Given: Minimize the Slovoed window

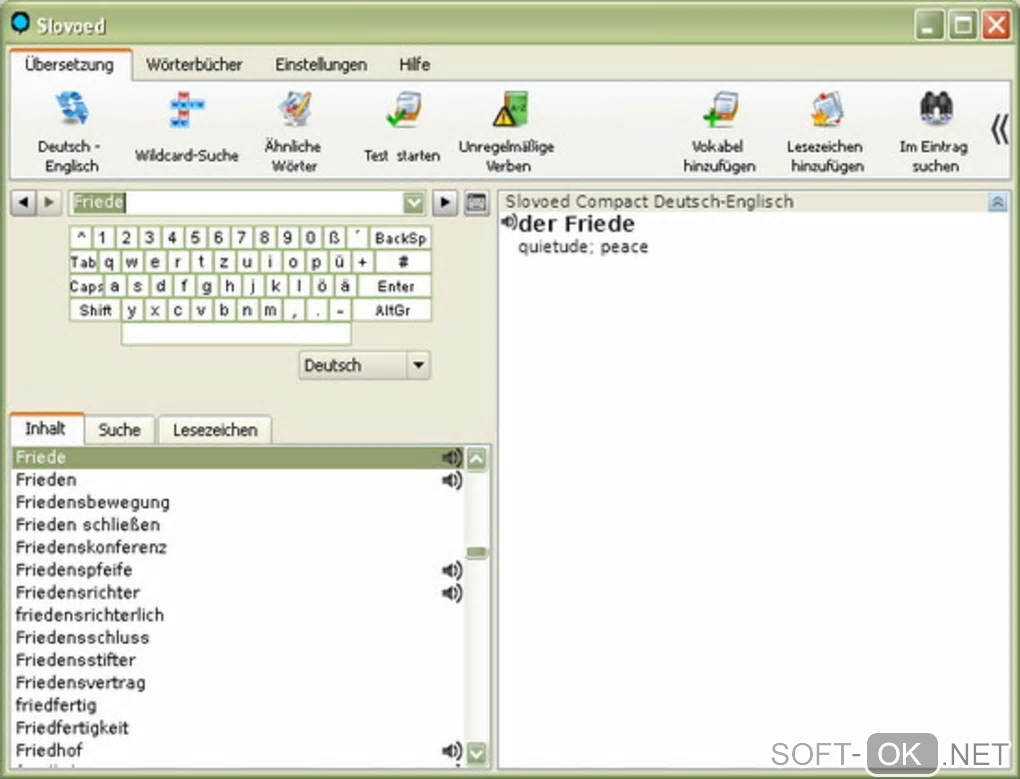Looking at the screenshot, I should click(x=929, y=25).
